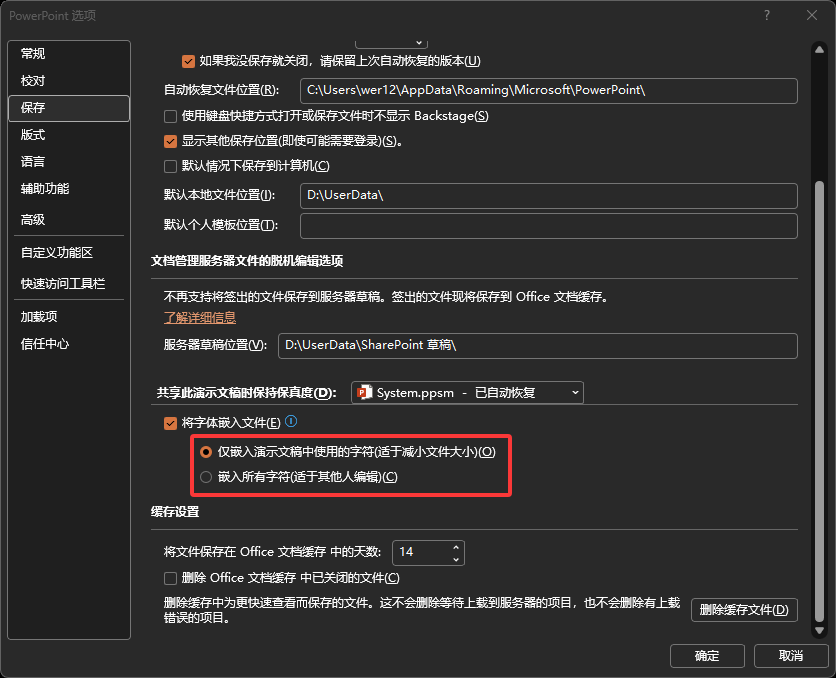
Task: Toggle 将字体嵌入文件 checkbox
Action: tap(171, 423)
